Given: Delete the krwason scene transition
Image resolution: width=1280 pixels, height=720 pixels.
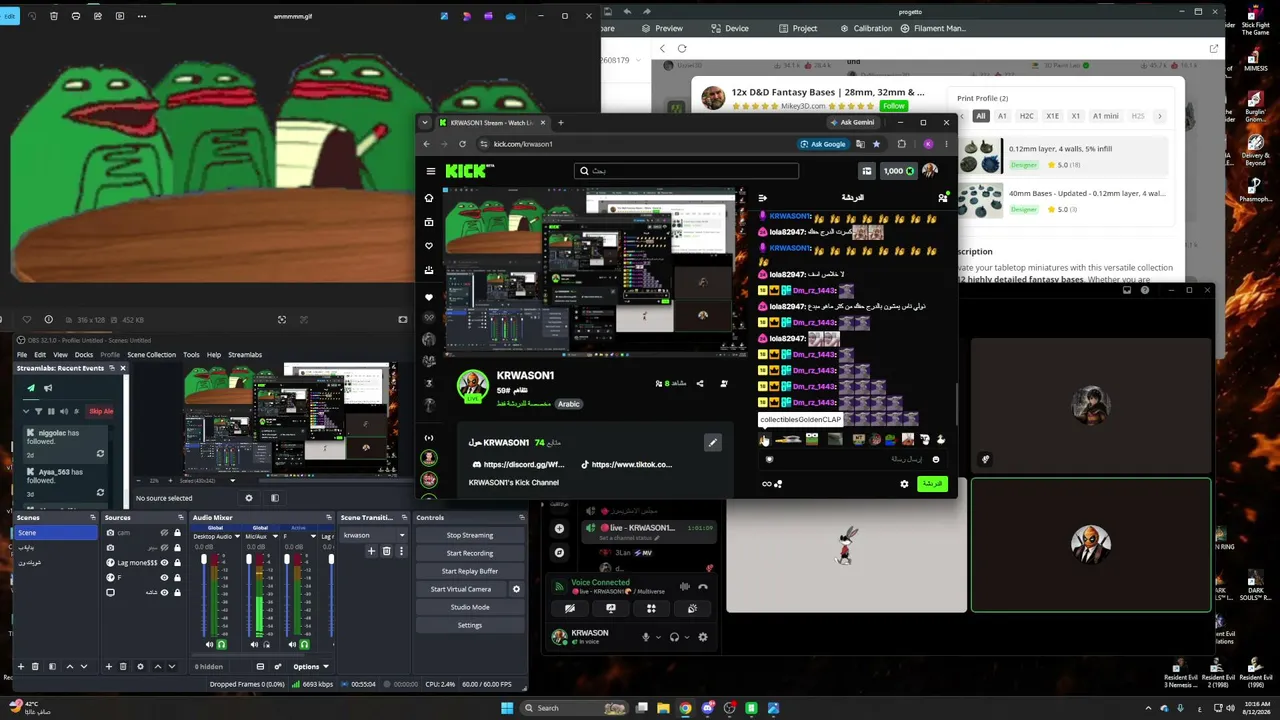Looking at the screenshot, I should coord(386,551).
